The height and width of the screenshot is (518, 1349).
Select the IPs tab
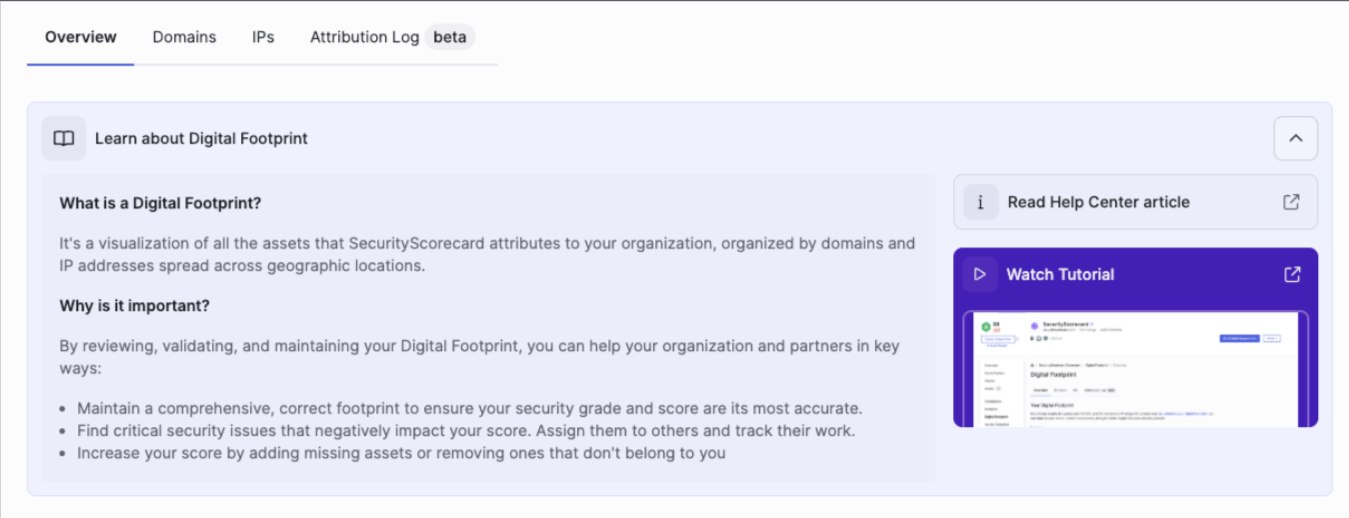click(x=263, y=37)
